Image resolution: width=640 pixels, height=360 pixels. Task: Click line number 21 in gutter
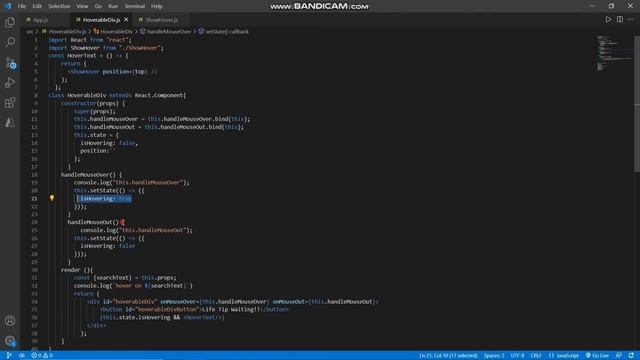[x=34, y=198]
